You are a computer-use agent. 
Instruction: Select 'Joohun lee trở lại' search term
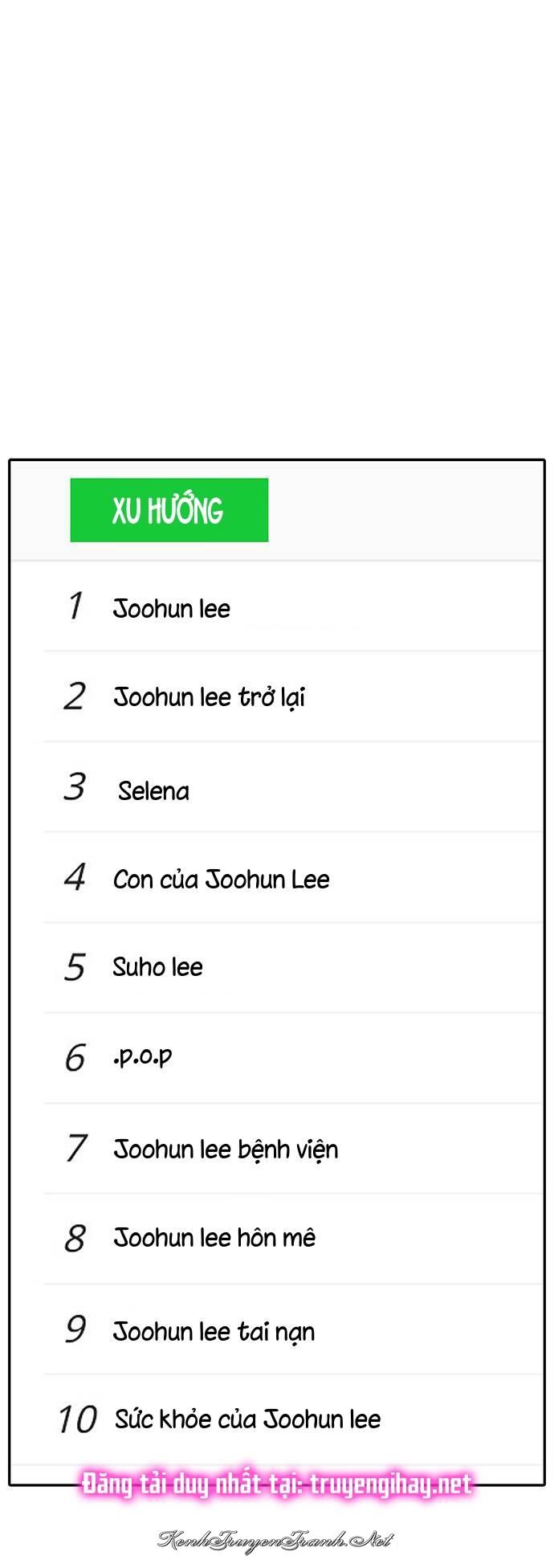[209, 697]
